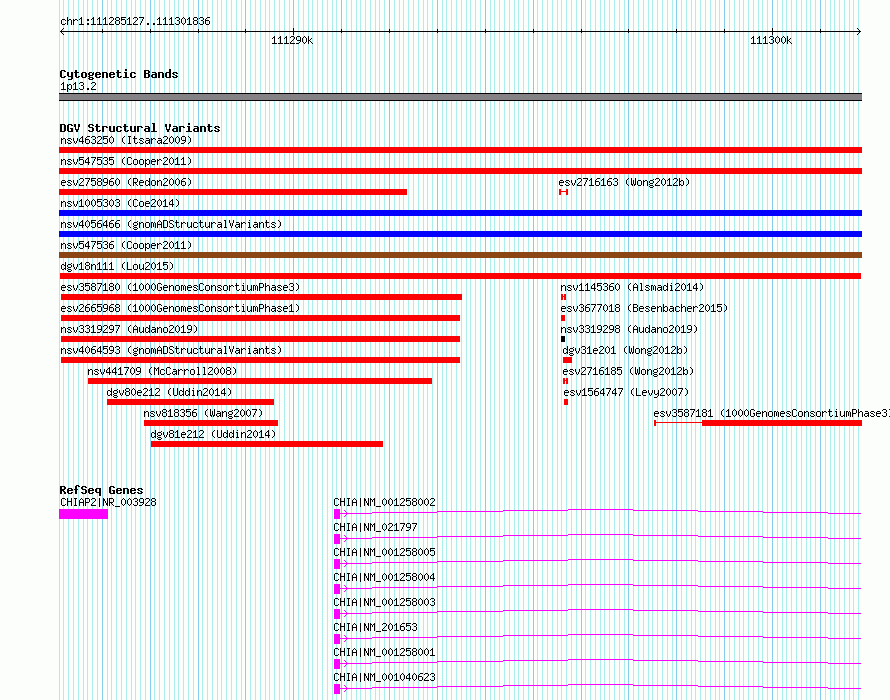Click the red bar under dgv80e212

pos(191,402)
